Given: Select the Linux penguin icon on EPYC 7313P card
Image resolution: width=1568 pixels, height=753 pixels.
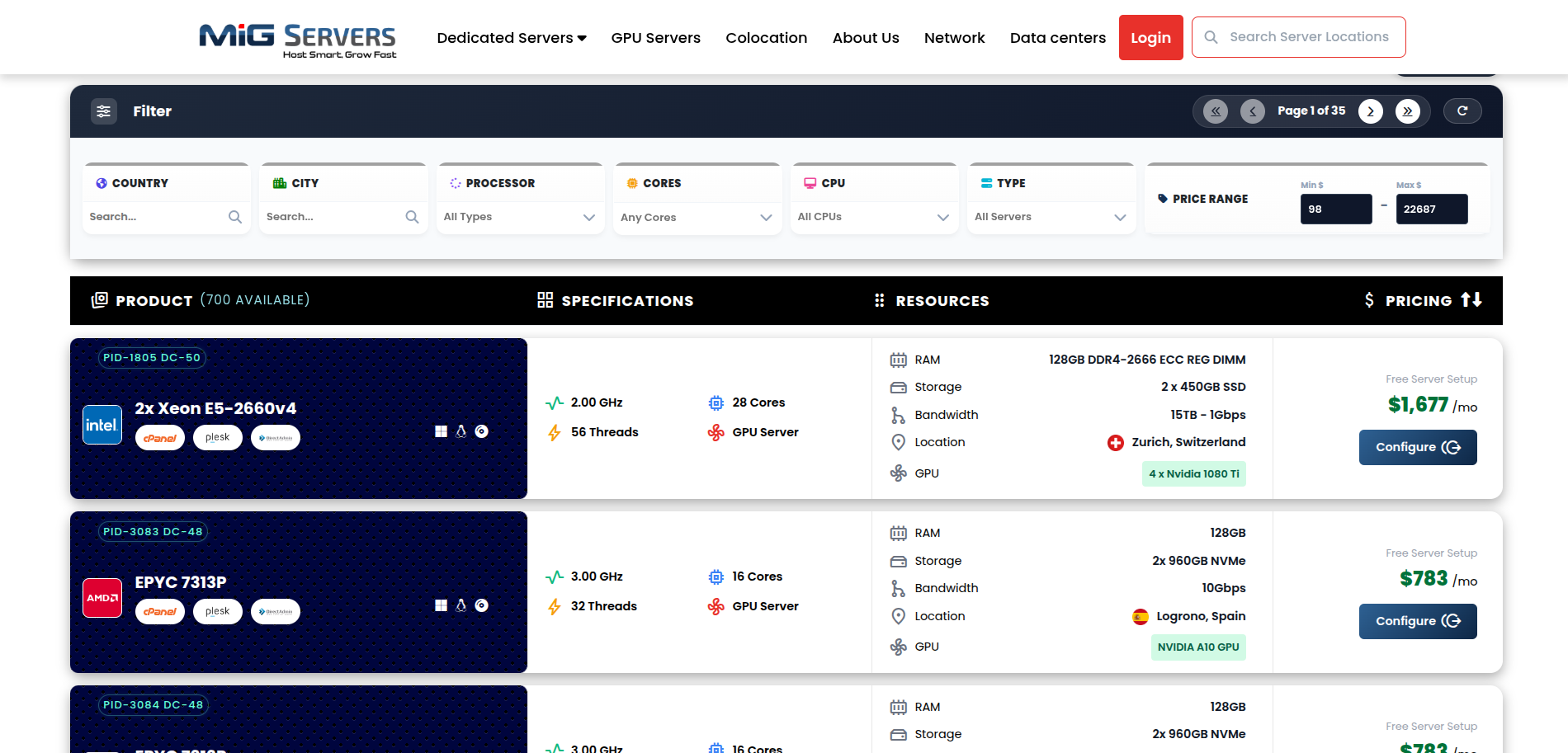Looking at the screenshot, I should coord(461,605).
